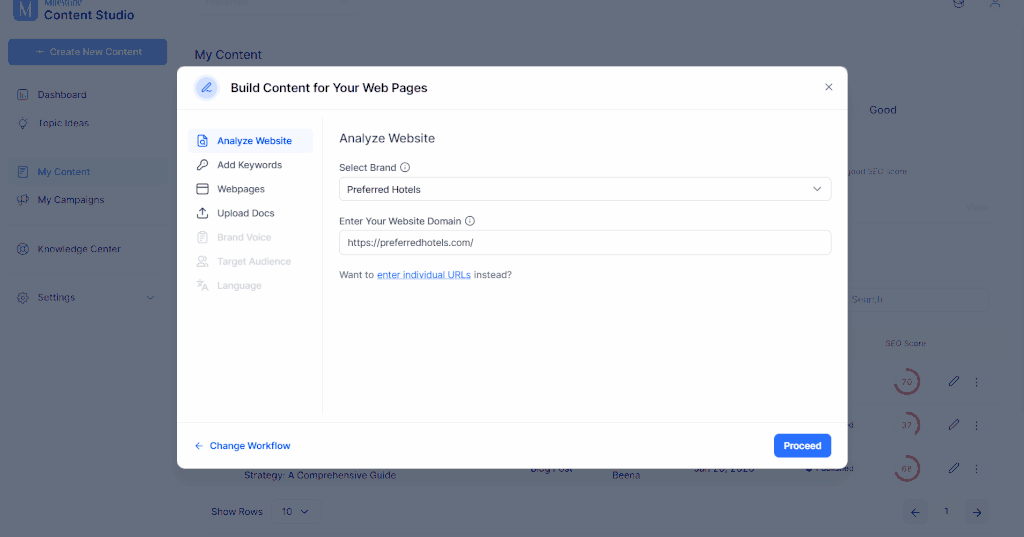Click the Settings gear icon in sidebar

[x=23, y=297]
